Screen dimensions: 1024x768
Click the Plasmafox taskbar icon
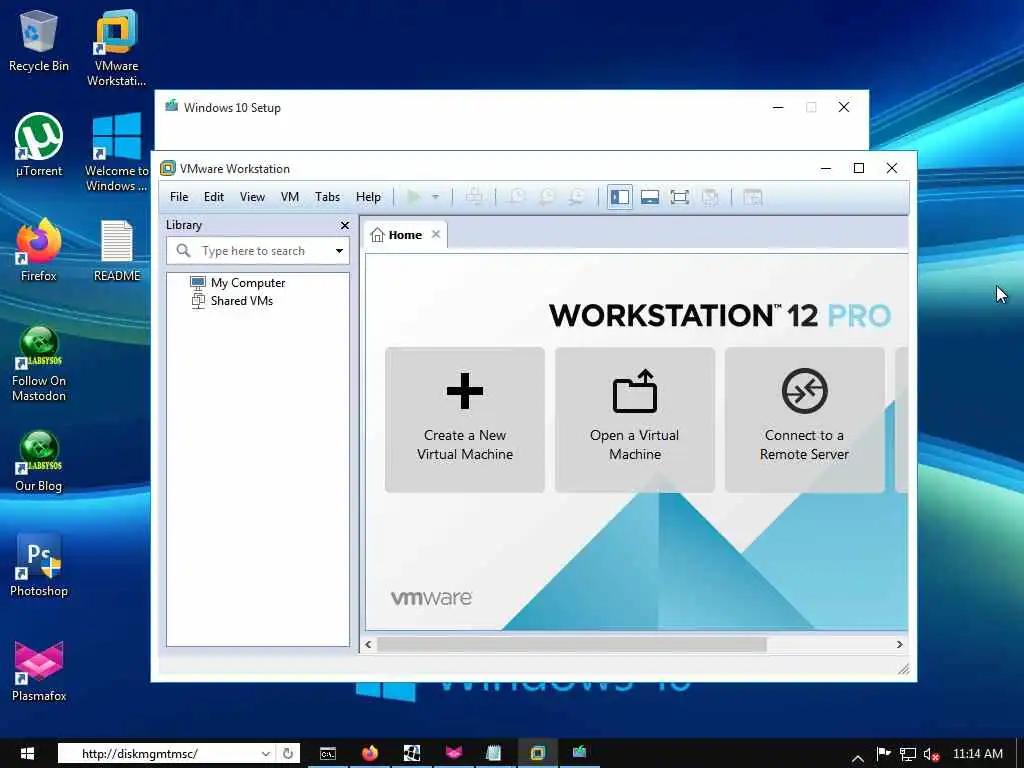pyautogui.click(x=453, y=754)
